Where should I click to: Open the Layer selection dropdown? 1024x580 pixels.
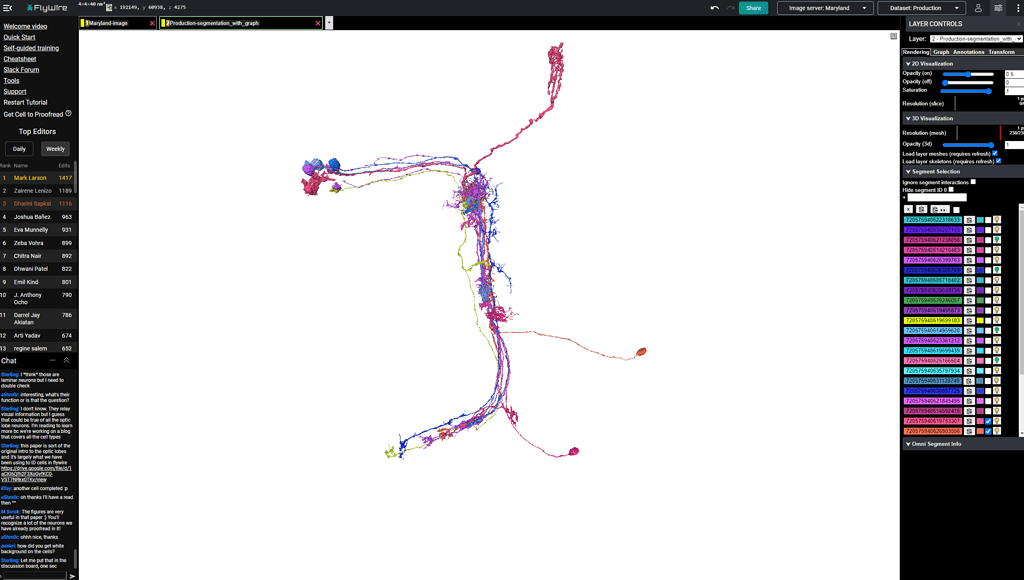coord(976,39)
